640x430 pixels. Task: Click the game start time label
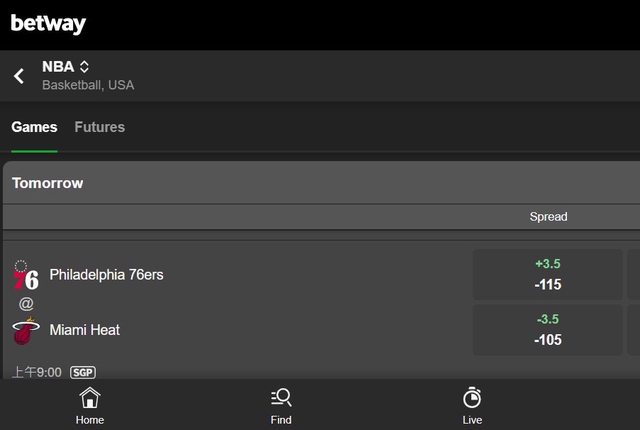37,373
